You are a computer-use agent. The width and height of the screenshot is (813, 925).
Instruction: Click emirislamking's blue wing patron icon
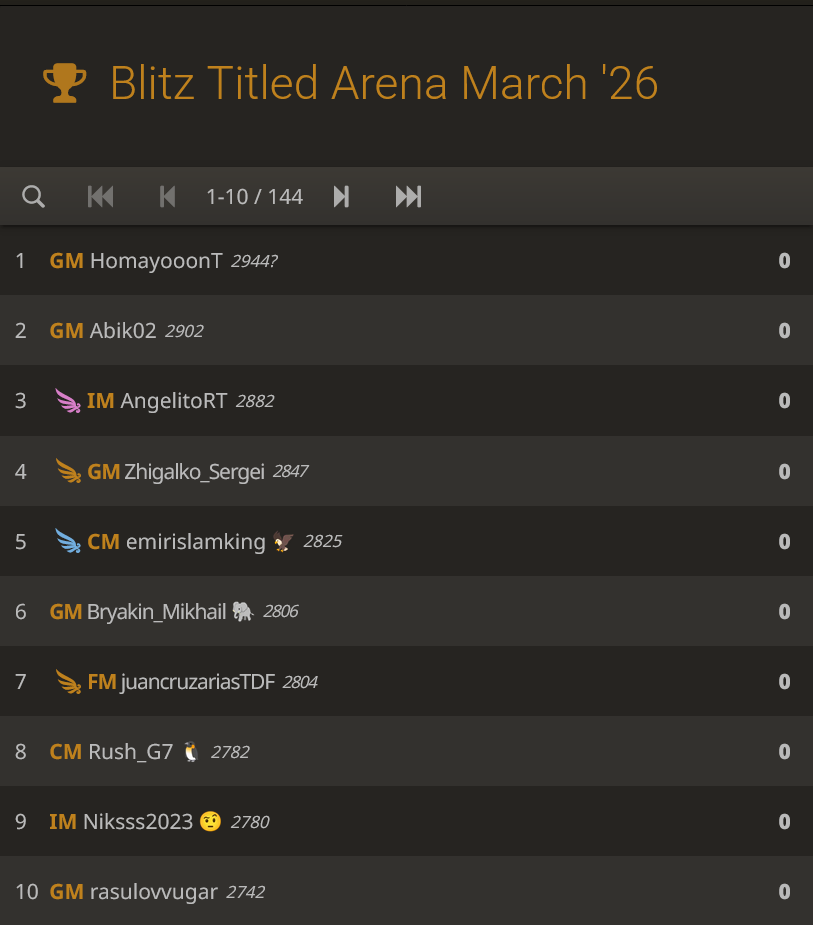tap(68, 542)
